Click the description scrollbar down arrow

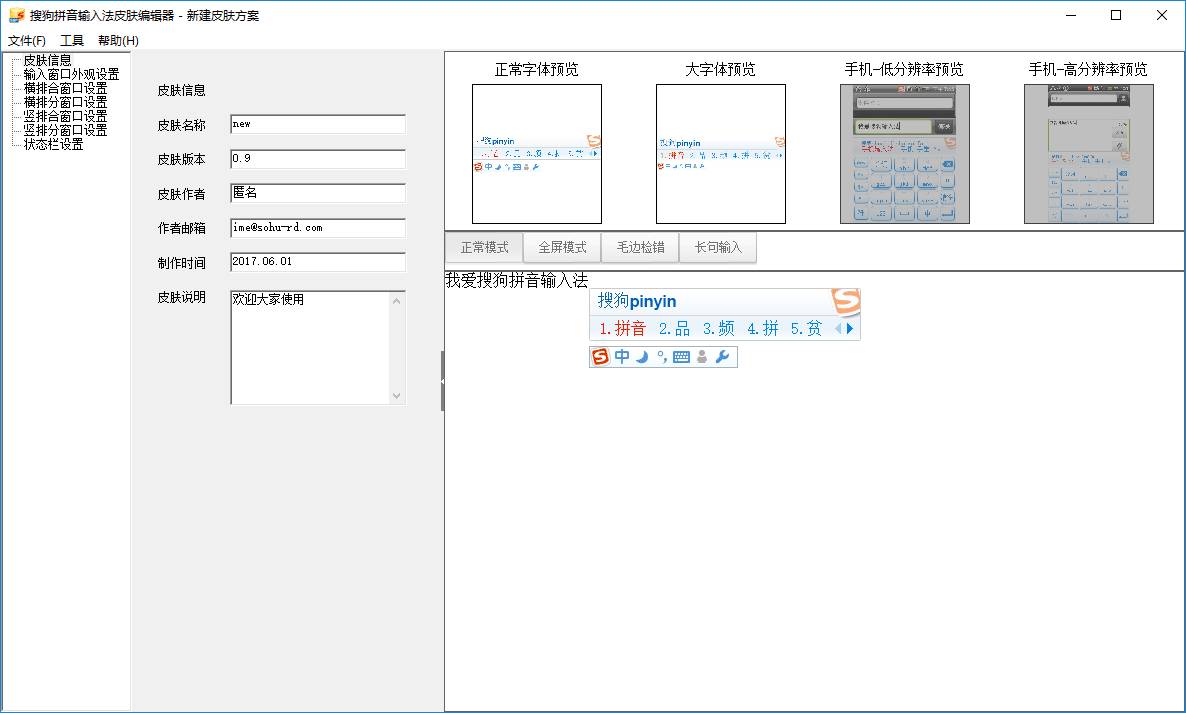(x=397, y=395)
